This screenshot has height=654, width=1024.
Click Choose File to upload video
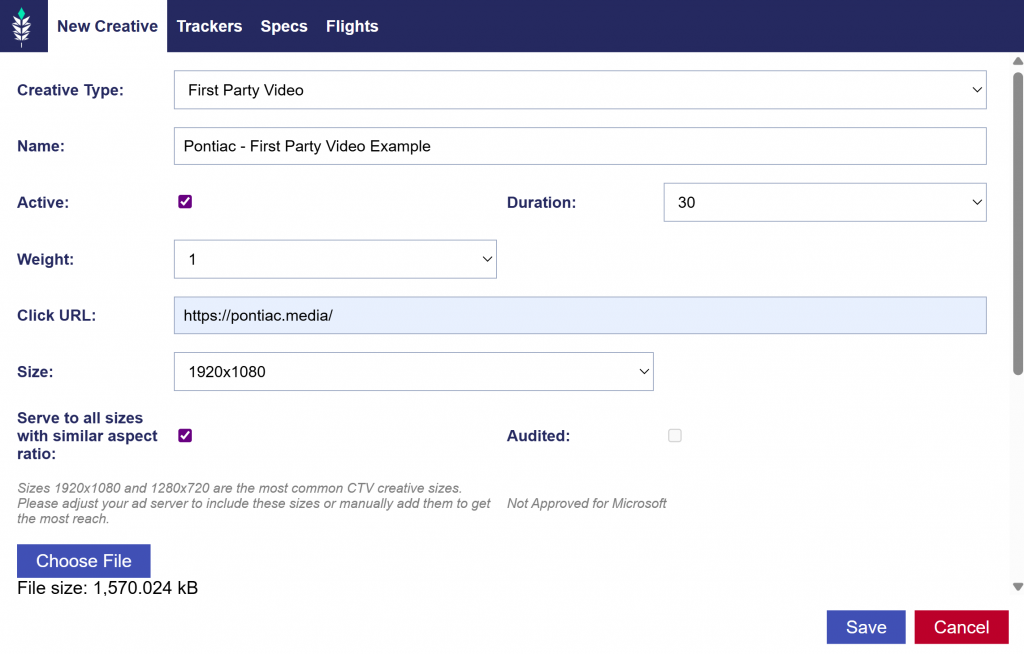coord(84,561)
